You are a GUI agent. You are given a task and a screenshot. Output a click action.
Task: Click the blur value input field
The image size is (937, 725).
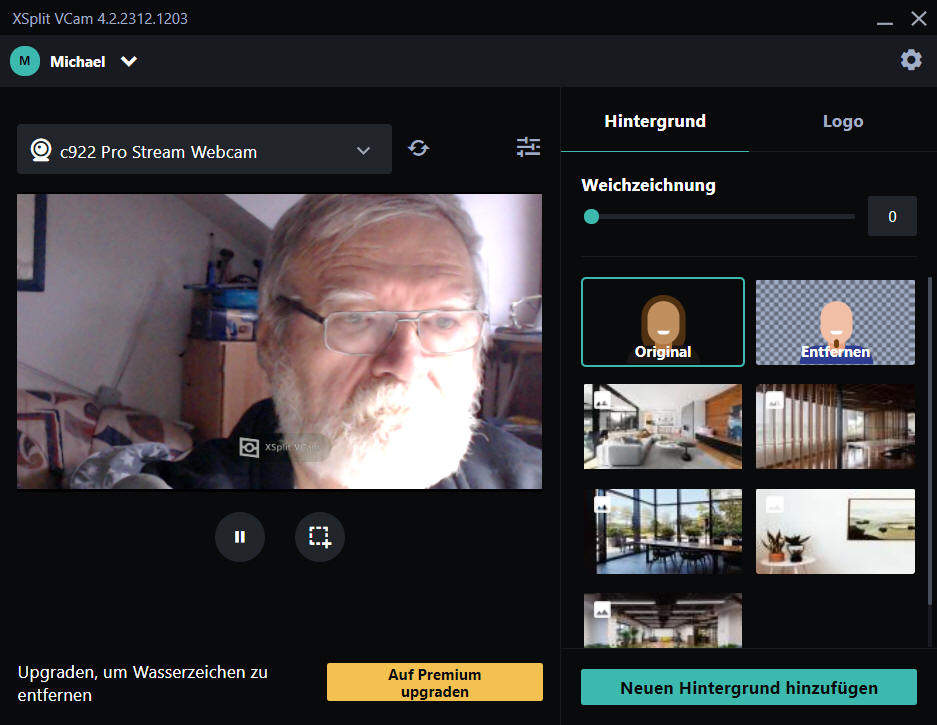tap(891, 216)
